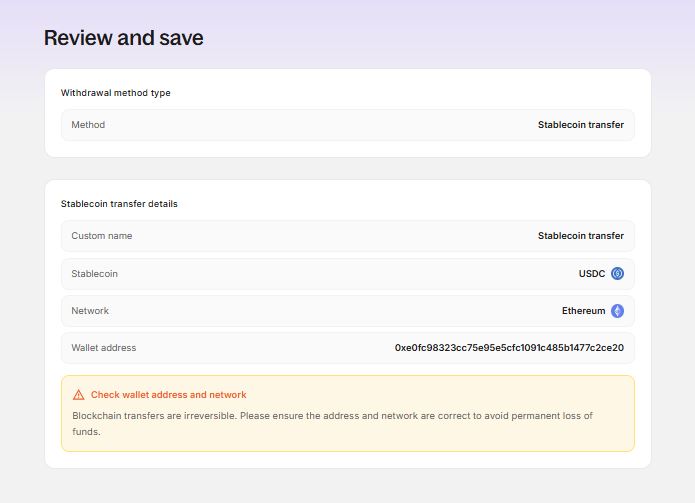This screenshot has height=503, width=695.
Task: Click Withdrawal method type section title
Action: click(x=116, y=93)
